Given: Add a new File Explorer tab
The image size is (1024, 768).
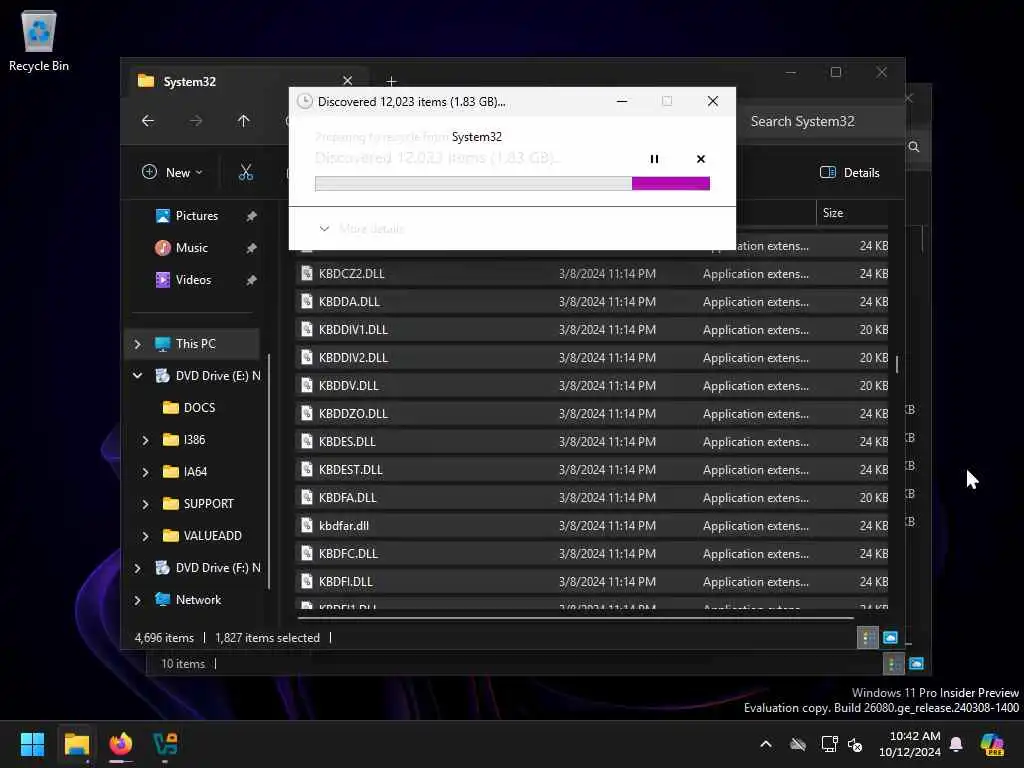Looking at the screenshot, I should coord(391,82).
